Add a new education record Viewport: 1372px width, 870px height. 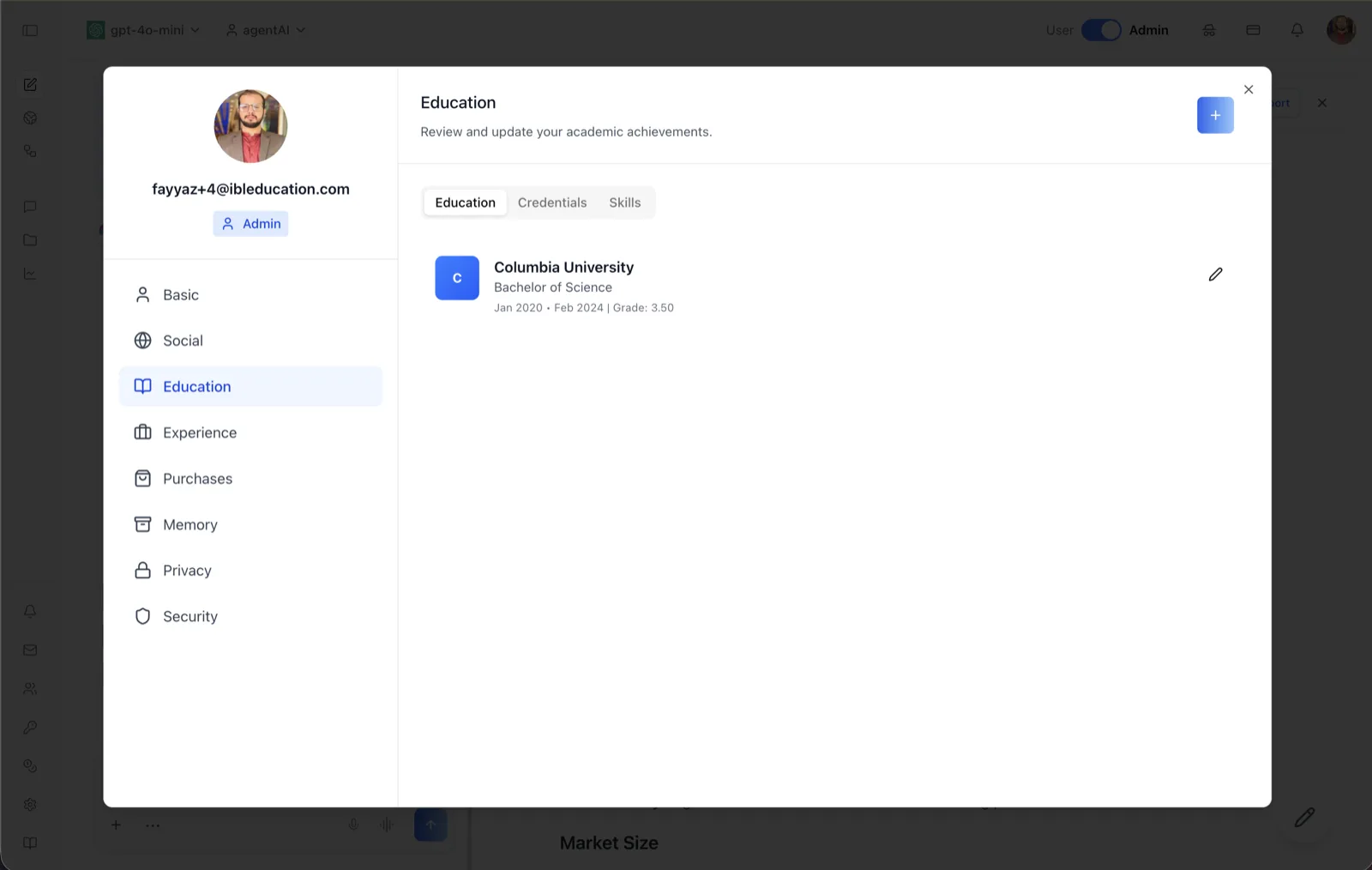click(1215, 115)
